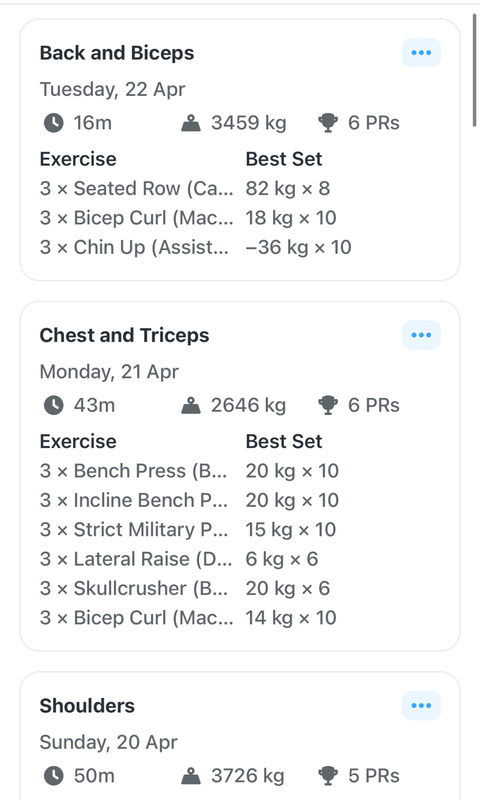
Task: Open the Chest and Triceps workout title
Action: point(124,335)
